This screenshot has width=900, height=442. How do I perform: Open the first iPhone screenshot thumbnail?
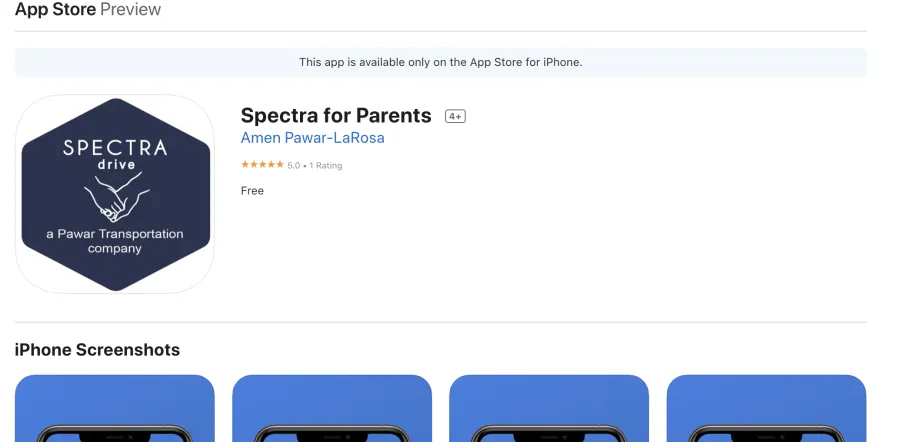click(x=115, y=408)
